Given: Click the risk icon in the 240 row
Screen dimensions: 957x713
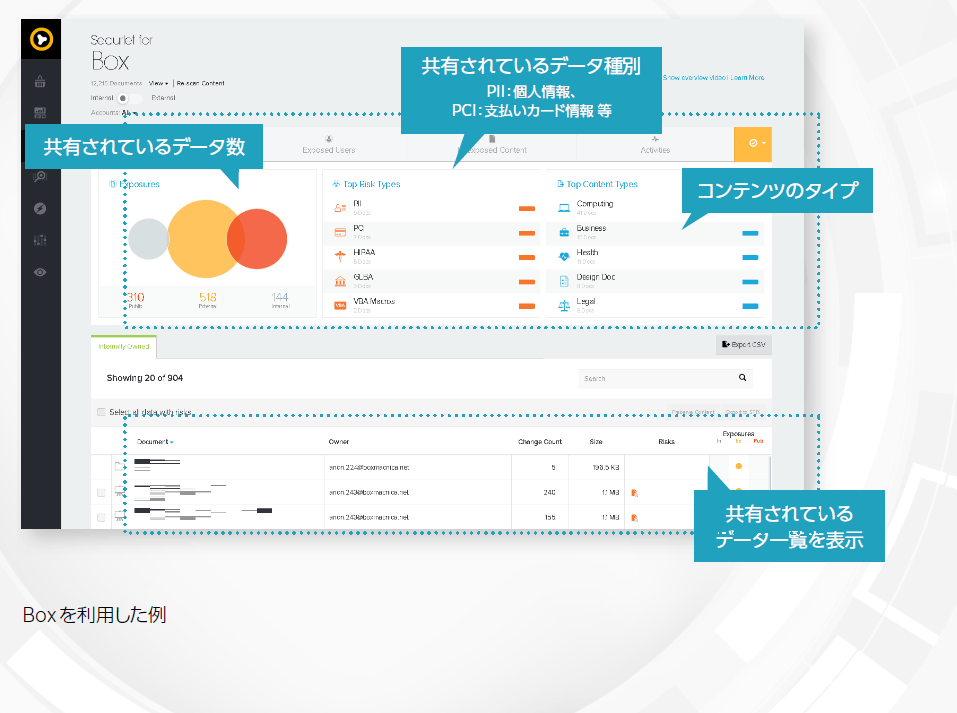Looking at the screenshot, I should [x=635, y=493].
